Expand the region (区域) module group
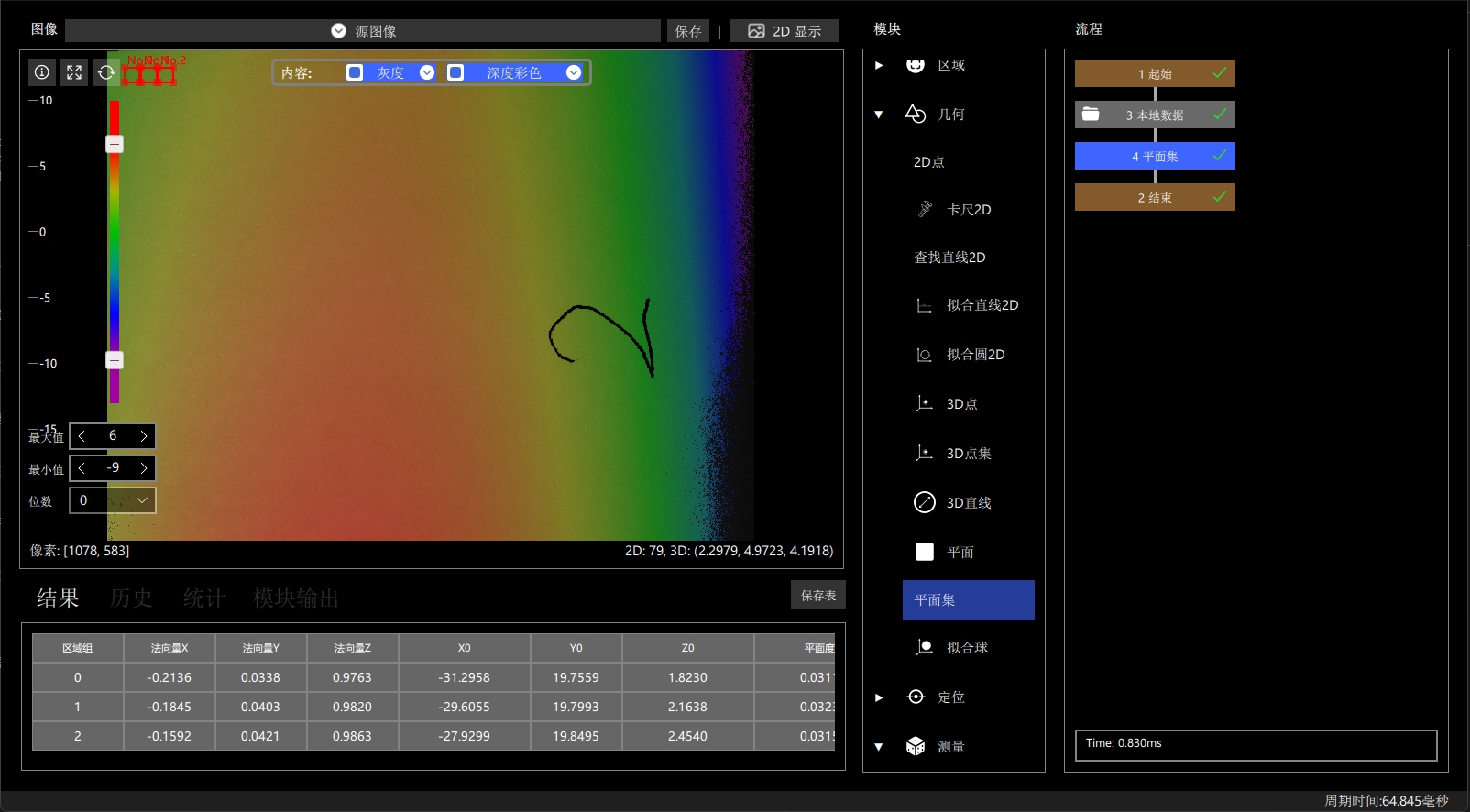The image size is (1470, 812). pos(879,65)
